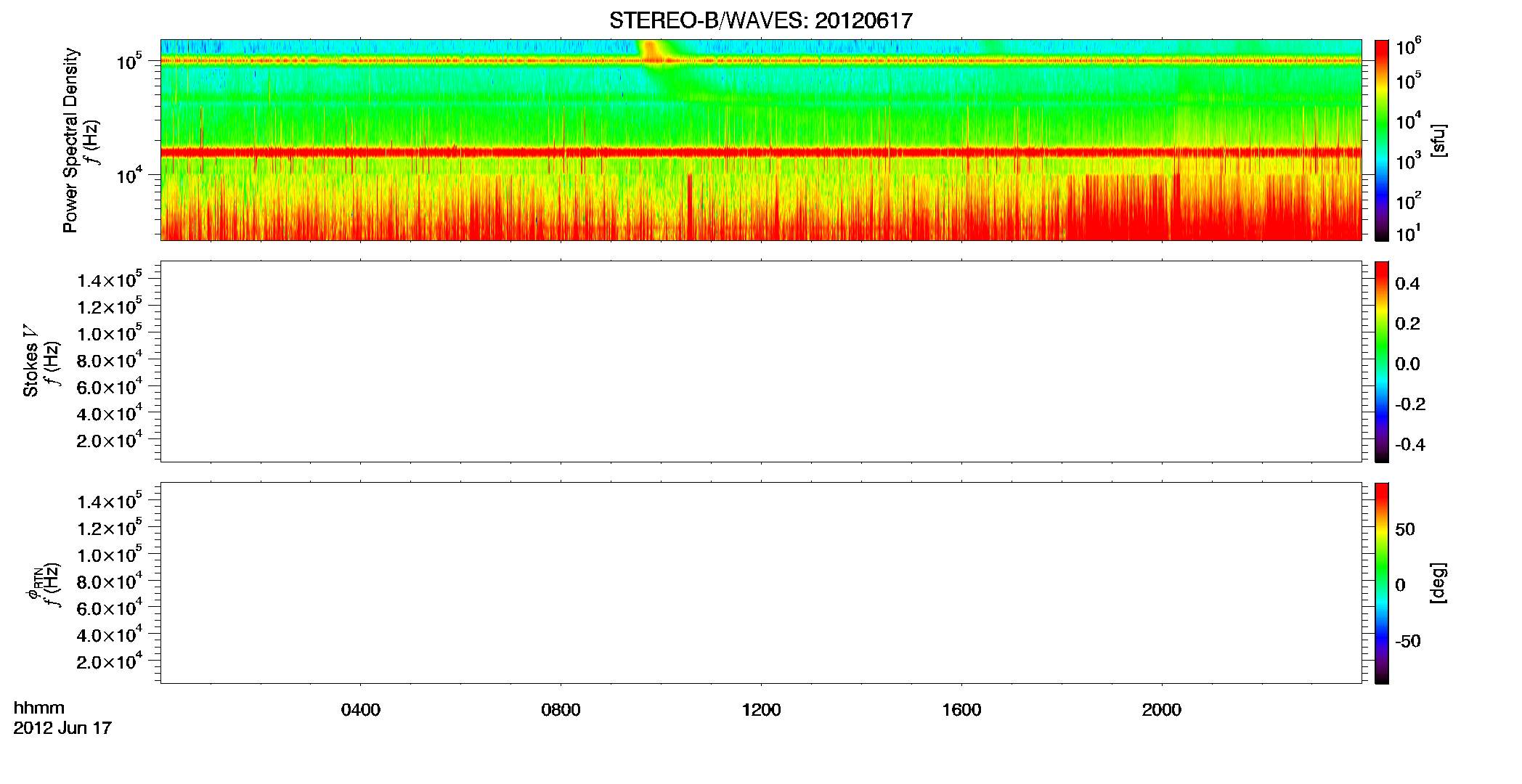Click the 0400 time axis label
Viewport: 1522px width, 784px height.
tap(360, 710)
